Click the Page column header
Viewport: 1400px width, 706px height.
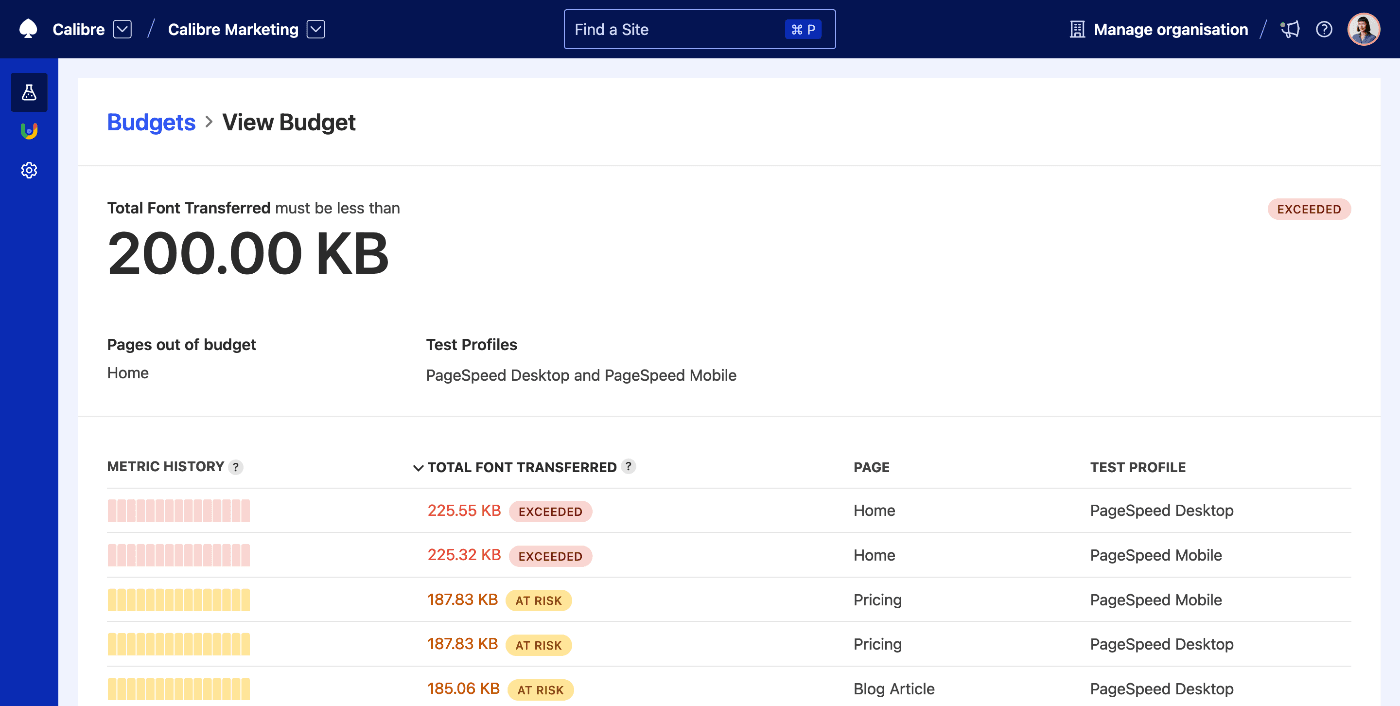coord(871,467)
